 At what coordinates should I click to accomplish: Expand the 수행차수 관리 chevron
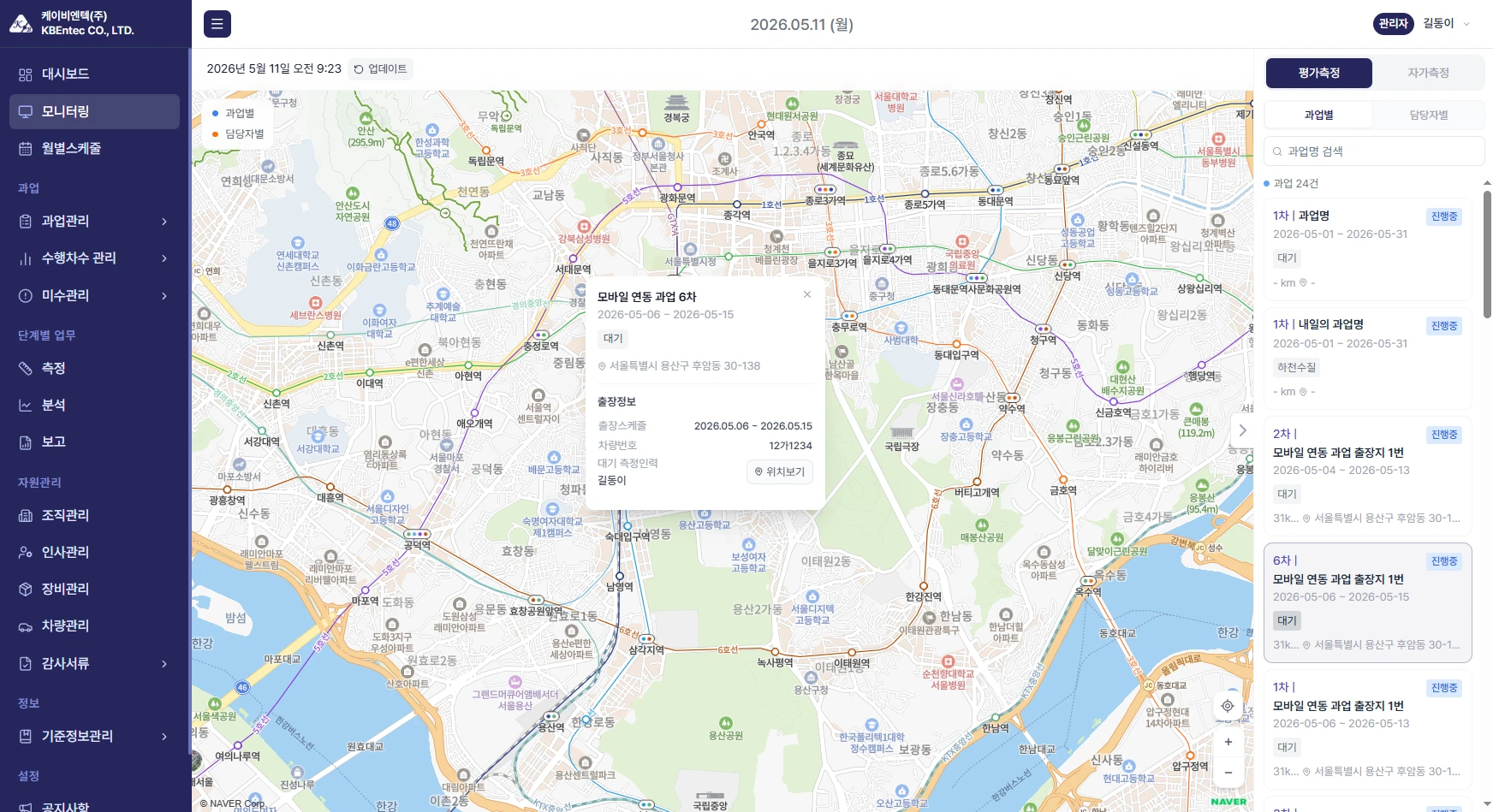[x=164, y=258]
